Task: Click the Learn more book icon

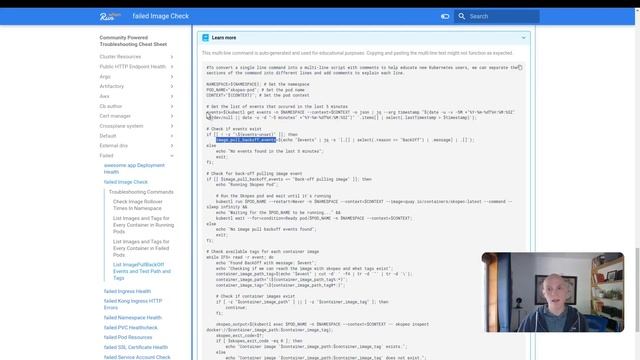Action: pyautogui.click(x=206, y=38)
